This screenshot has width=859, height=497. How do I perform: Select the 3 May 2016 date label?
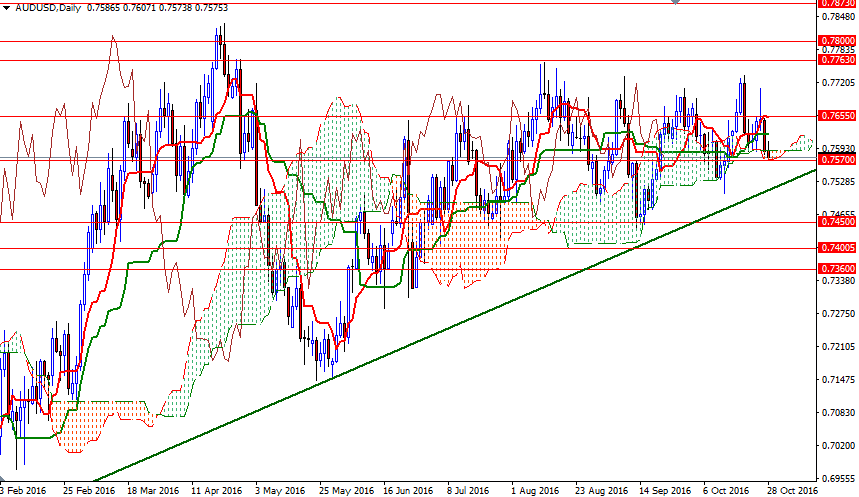[280, 490]
